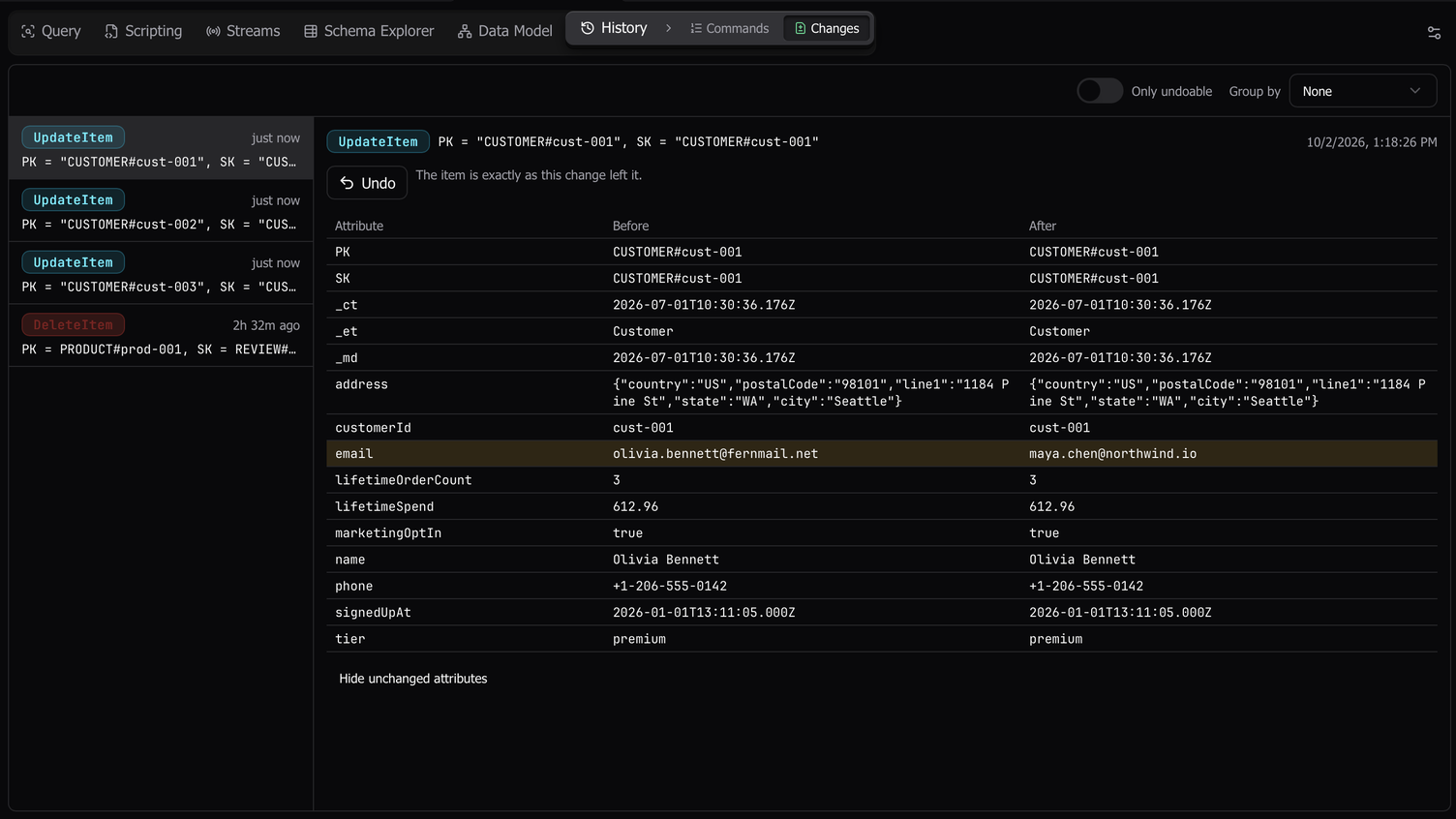Select the History tab
The width and height of the screenshot is (1456, 819).
614,28
